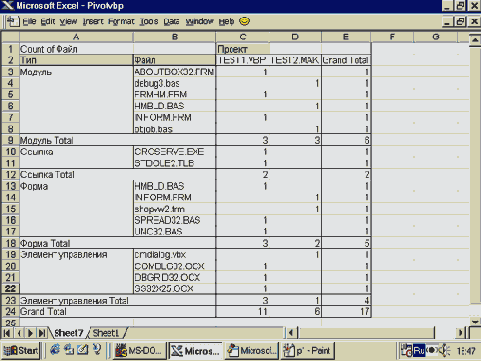The height and width of the screenshot is (361, 481).
Task: Click the Ru language indicator in tray
Action: pyautogui.click(x=419, y=351)
